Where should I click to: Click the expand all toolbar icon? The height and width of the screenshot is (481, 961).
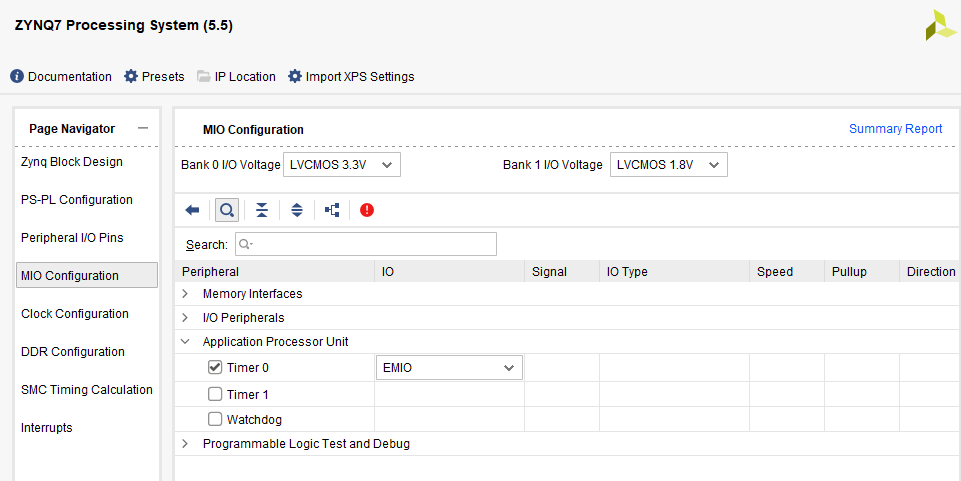pyautogui.click(x=297, y=210)
